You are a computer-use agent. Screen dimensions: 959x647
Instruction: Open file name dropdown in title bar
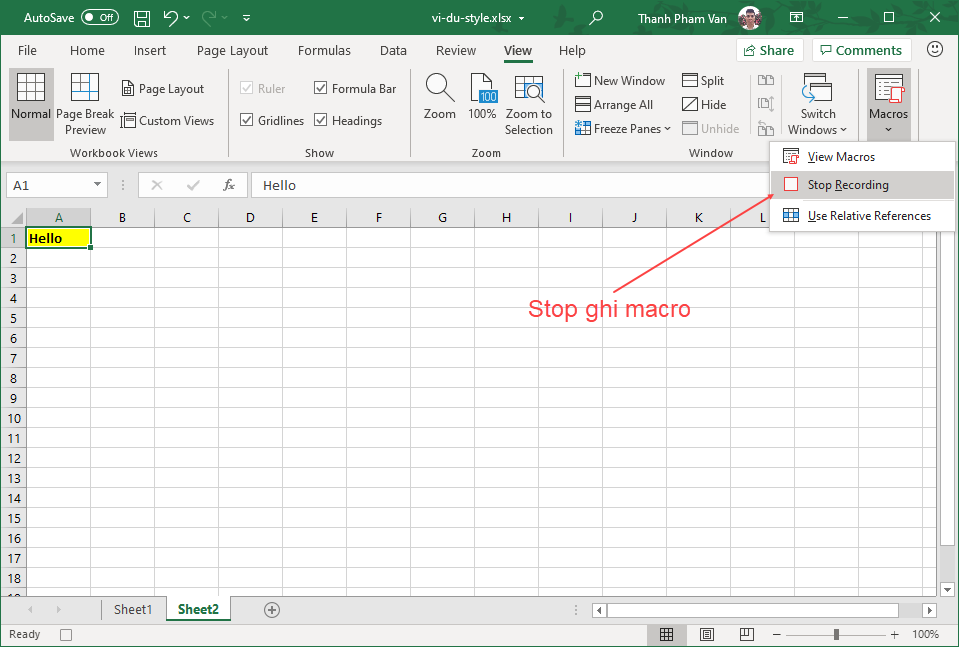point(522,19)
